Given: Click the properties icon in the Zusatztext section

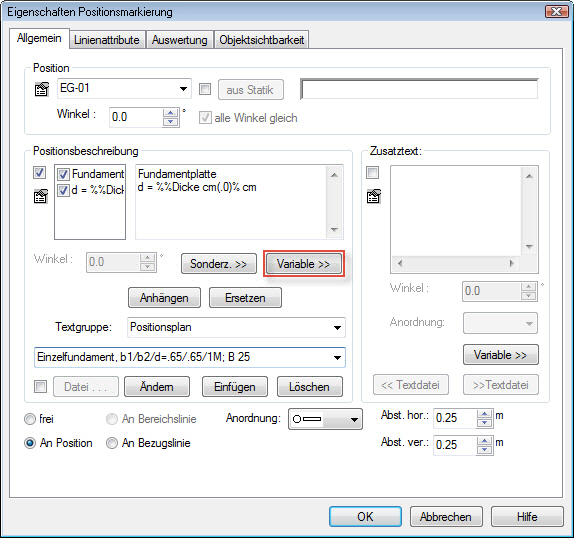Looking at the screenshot, I should click(373, 197).
